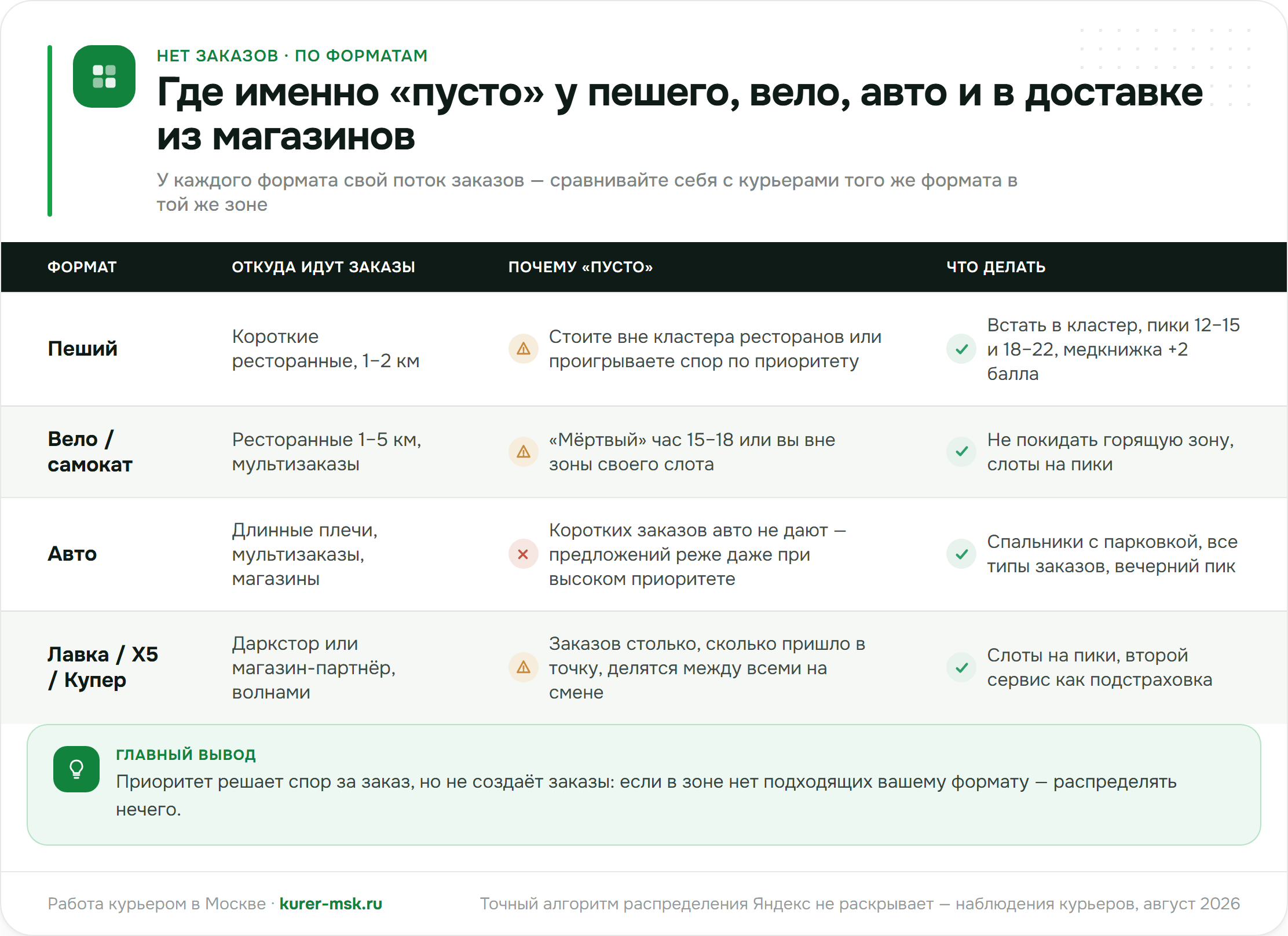Click the text Встать в кластер, пики 12–15
The width and height of the screenshot is (1288, 936).
[1114, 325]
